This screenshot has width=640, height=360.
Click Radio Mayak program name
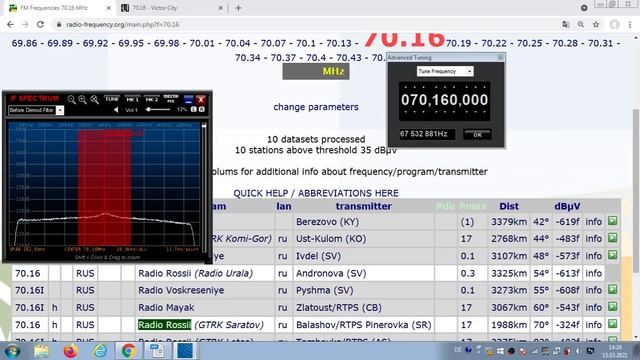[x=166, y=308]
